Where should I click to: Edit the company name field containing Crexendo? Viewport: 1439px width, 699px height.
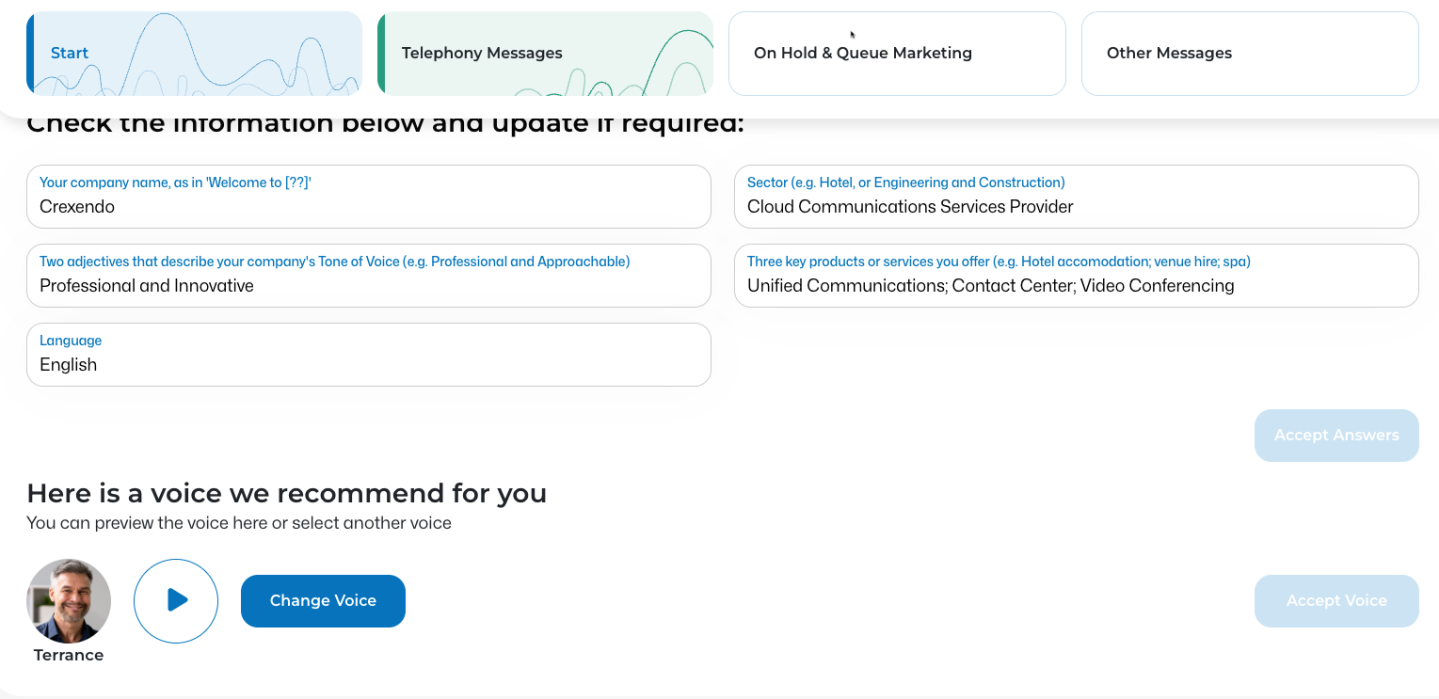(369, 197)
